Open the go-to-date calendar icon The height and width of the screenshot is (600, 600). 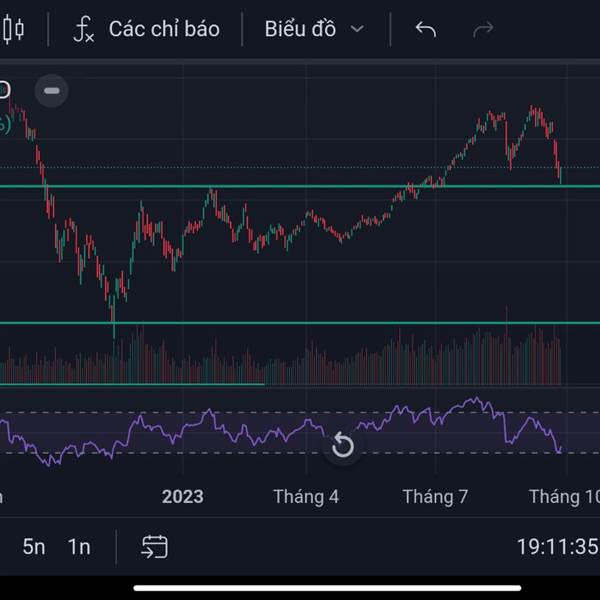coord(155,547)
